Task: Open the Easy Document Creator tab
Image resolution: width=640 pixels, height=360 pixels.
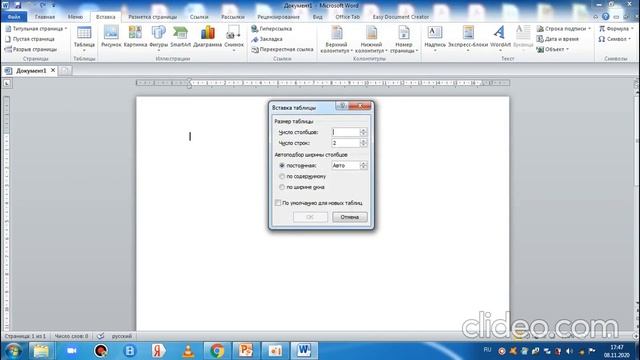Action: [400, 17]
